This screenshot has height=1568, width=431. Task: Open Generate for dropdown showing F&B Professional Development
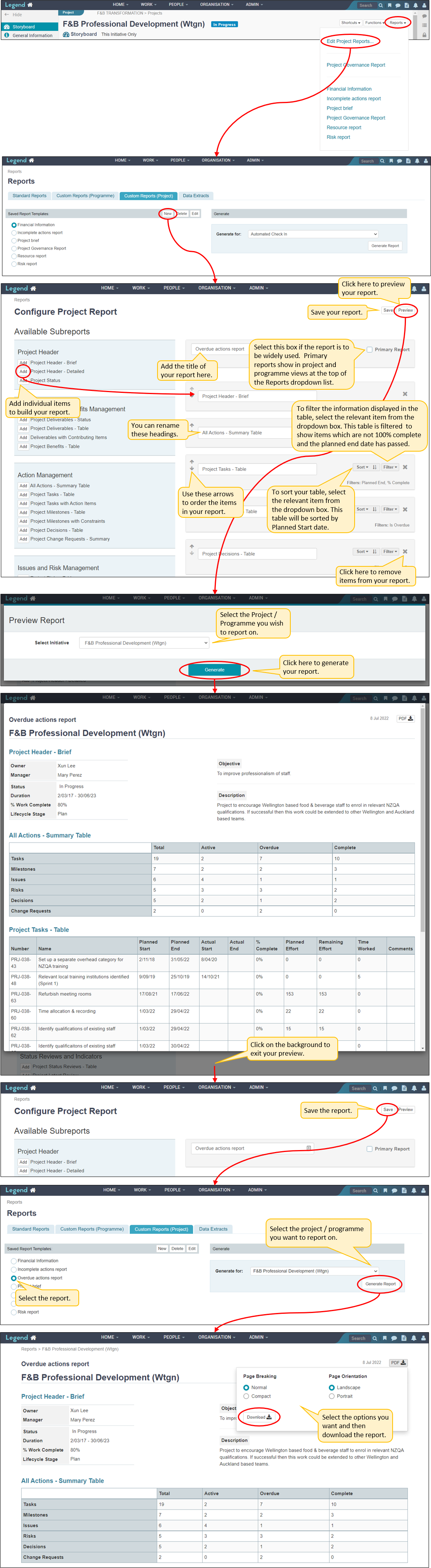point(315,1270)
